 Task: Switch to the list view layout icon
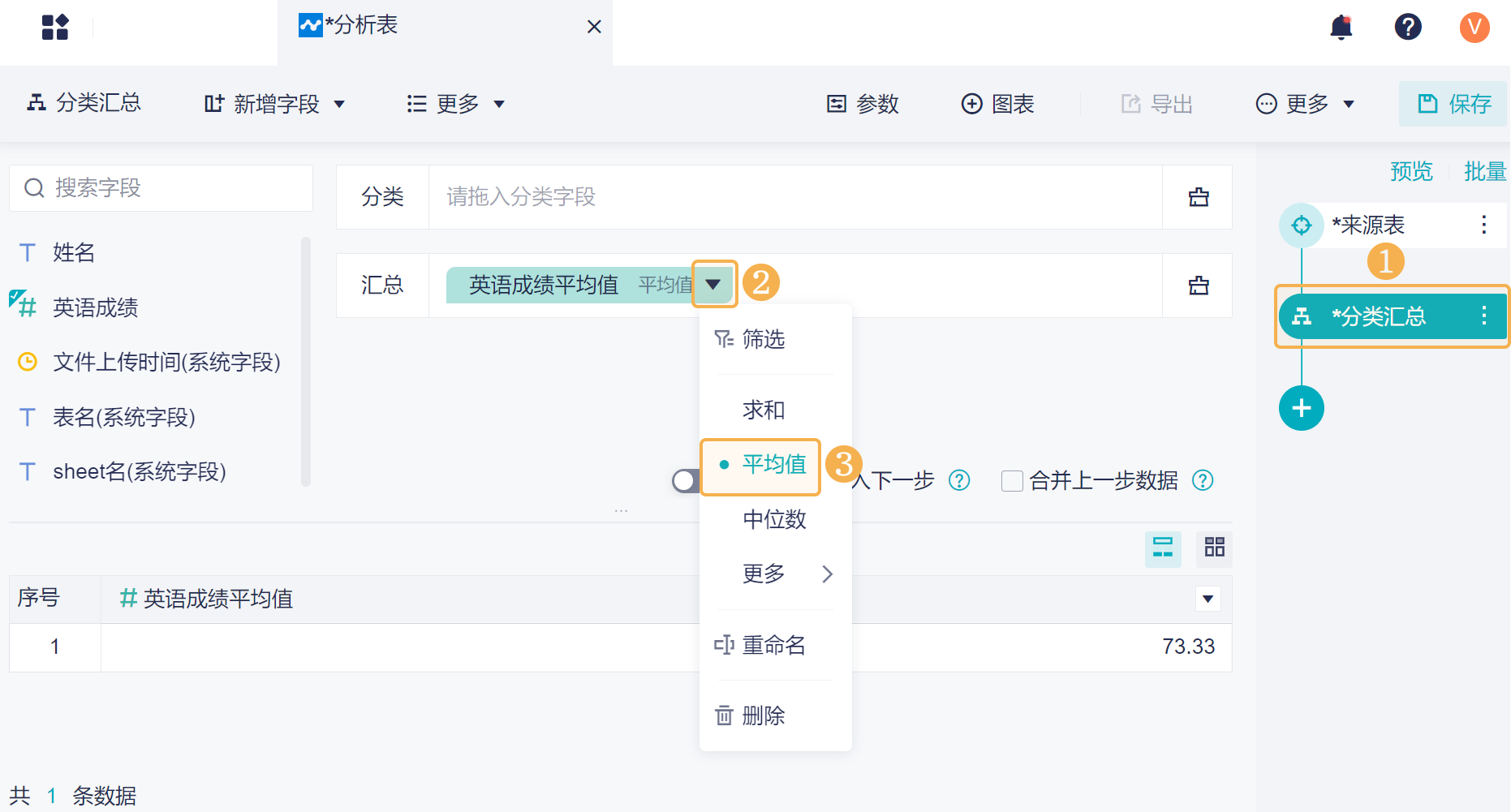coord(1163,548)
